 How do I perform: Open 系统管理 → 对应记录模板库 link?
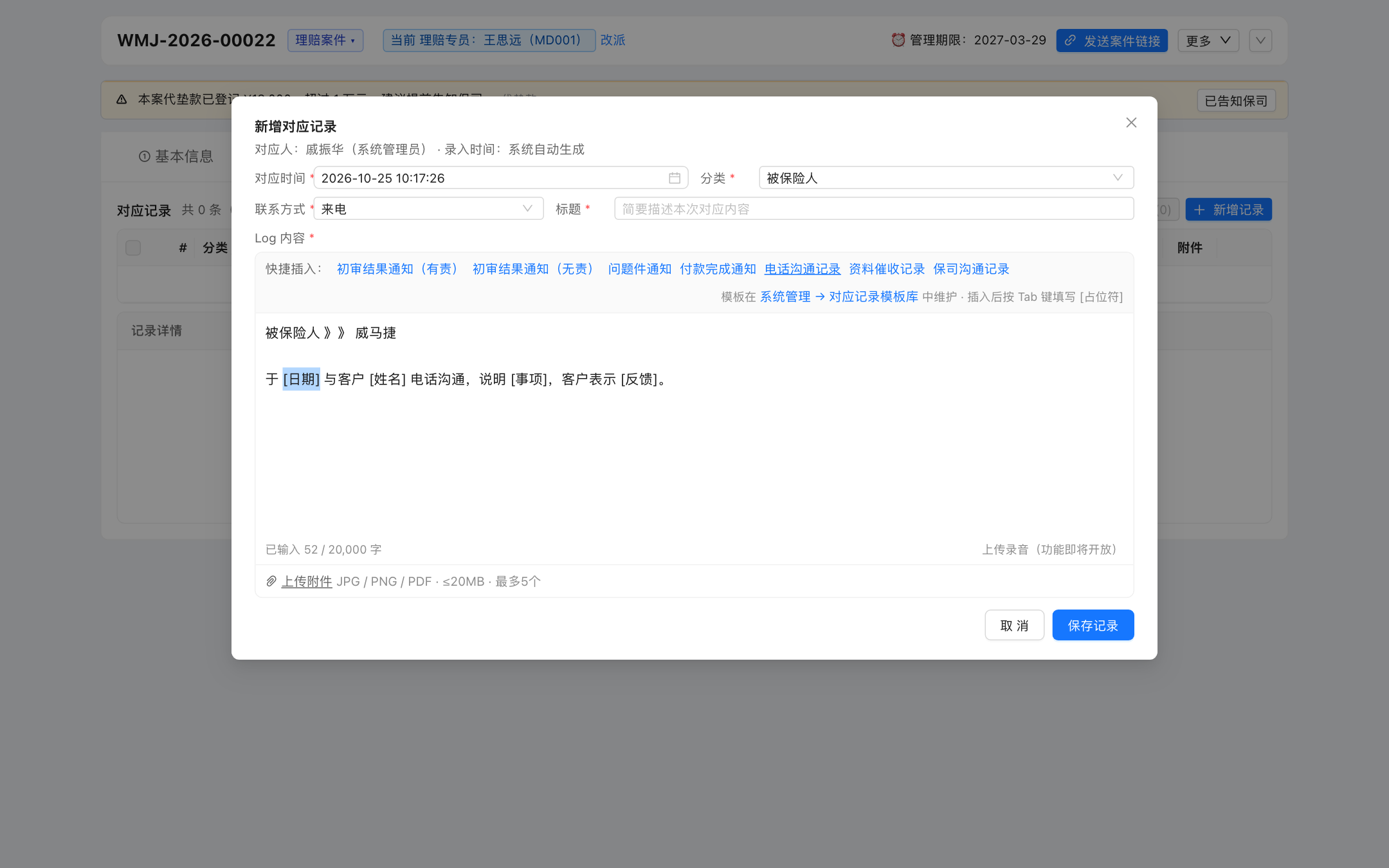pyautogui.click(x=839, y=296)
